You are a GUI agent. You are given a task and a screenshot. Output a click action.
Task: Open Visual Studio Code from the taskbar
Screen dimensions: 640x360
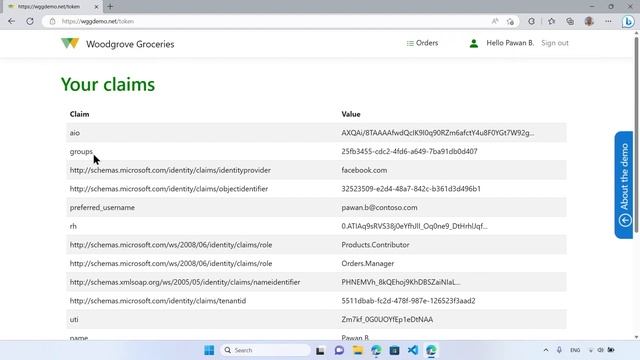coord(413,350)
